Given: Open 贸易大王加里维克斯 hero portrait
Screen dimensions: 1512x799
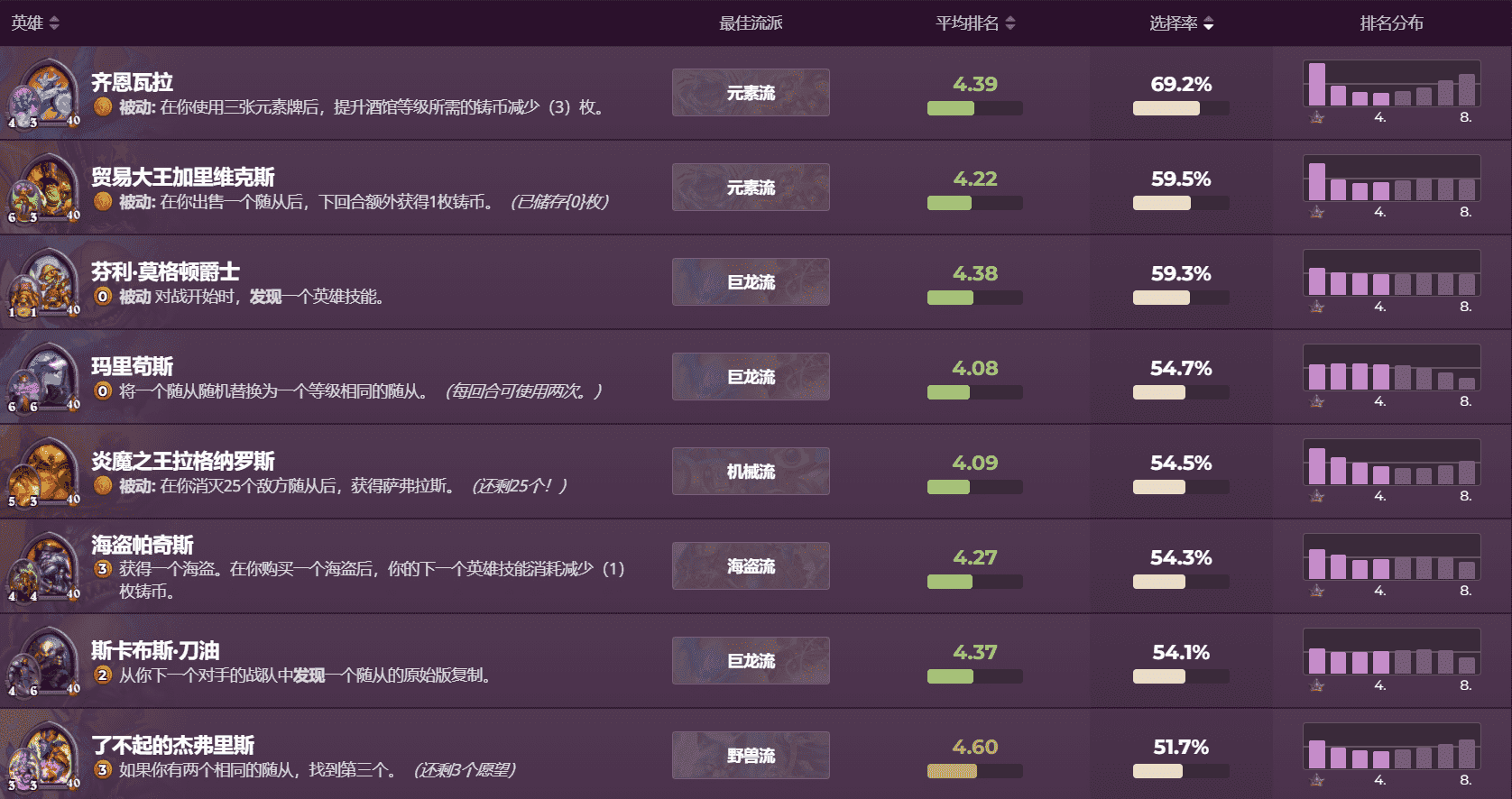Looking at the screenshot, I should (x=44, y=188).
